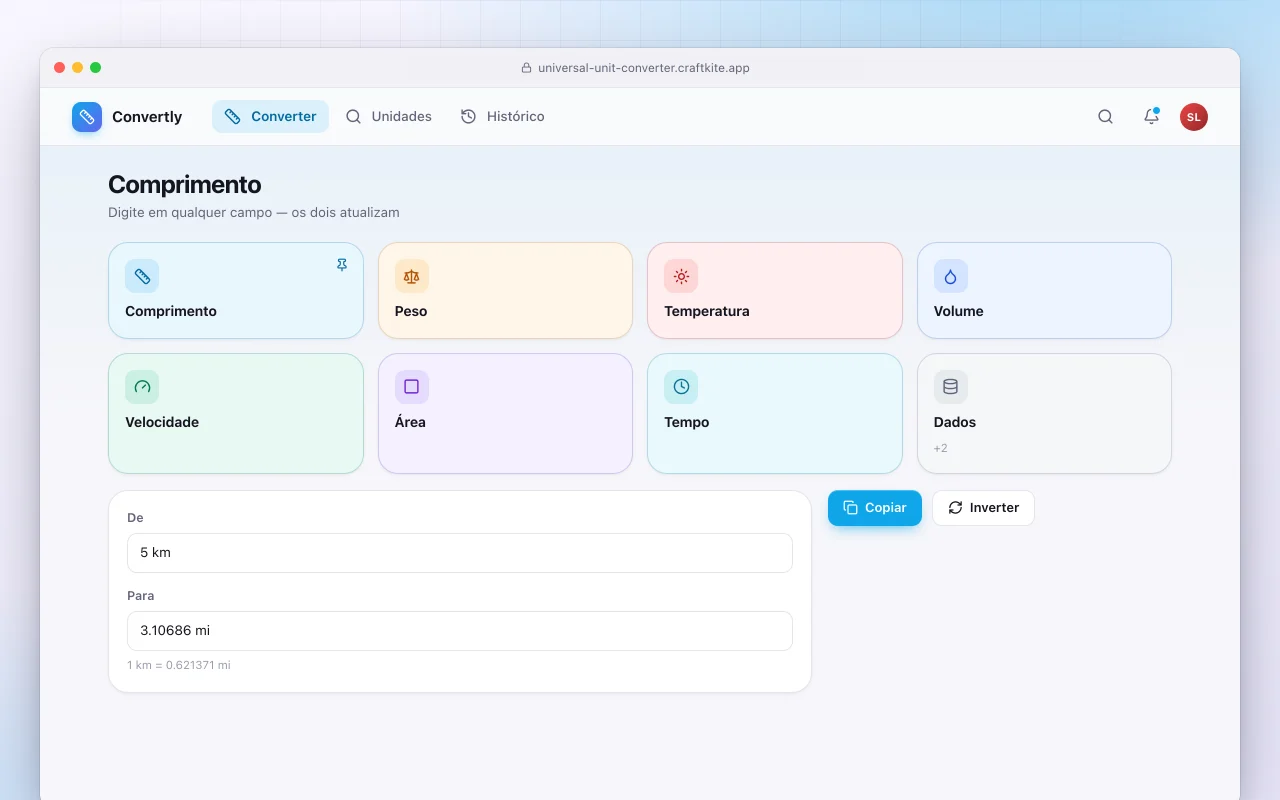Viewport: 1280px width, 800px height.
Task: Open the Tempo category card
Action: click(x=775, y=414)
